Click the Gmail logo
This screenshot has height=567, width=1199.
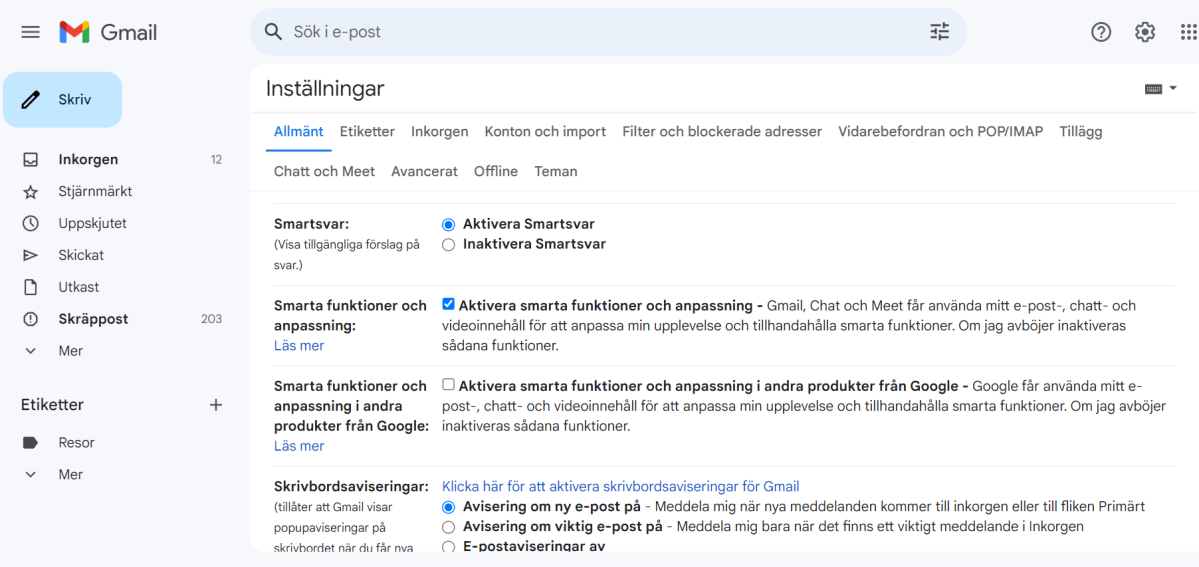108,32
